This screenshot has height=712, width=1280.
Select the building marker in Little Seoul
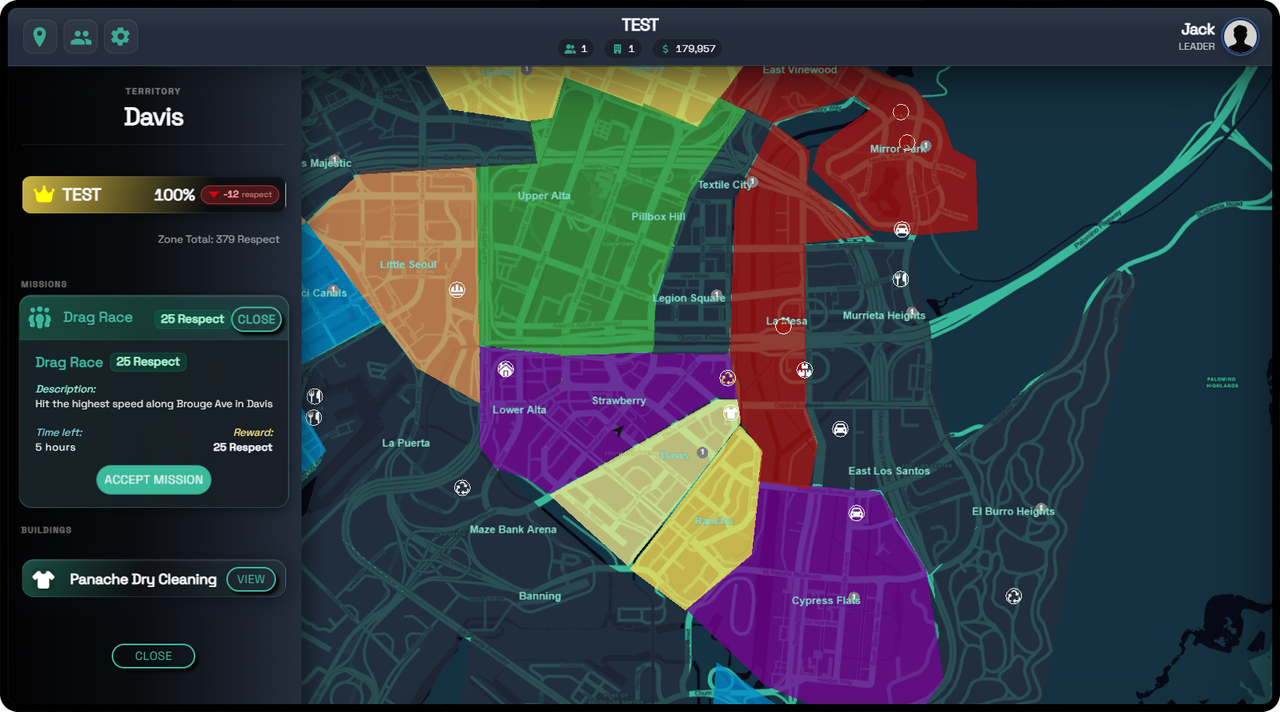pos(457,290)
